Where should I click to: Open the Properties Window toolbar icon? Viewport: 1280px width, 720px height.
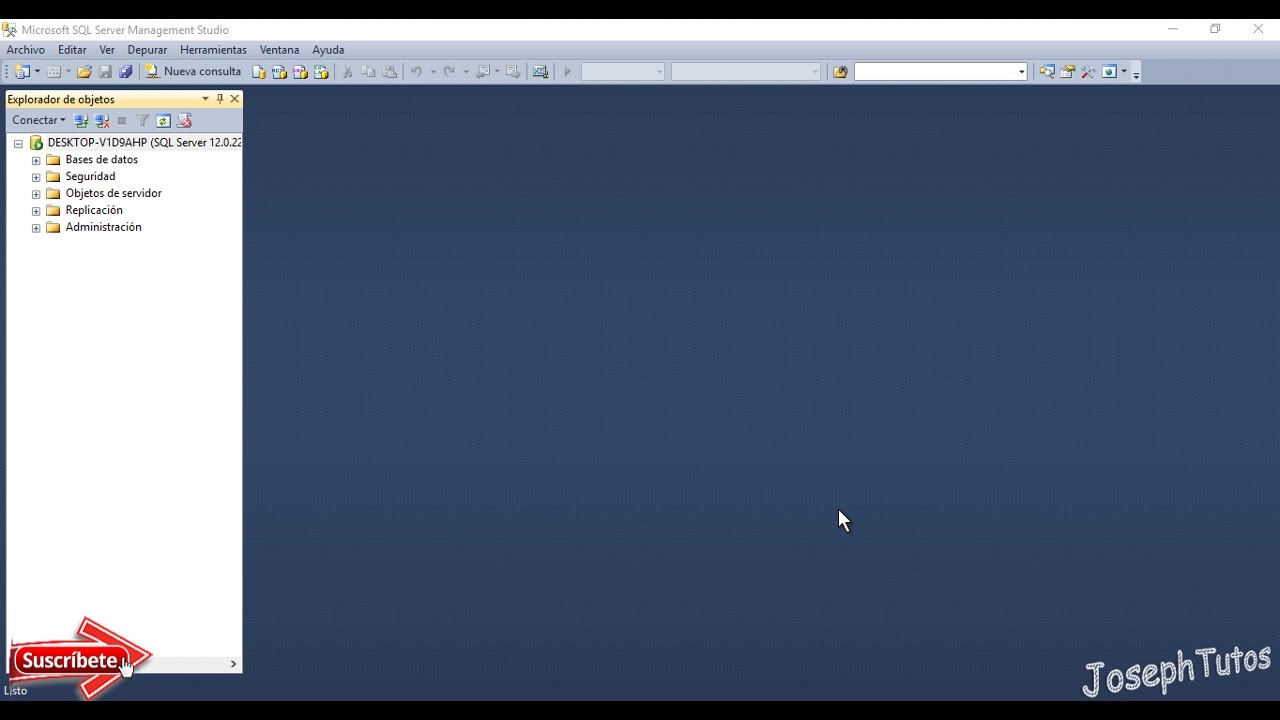click(1068, 72)
